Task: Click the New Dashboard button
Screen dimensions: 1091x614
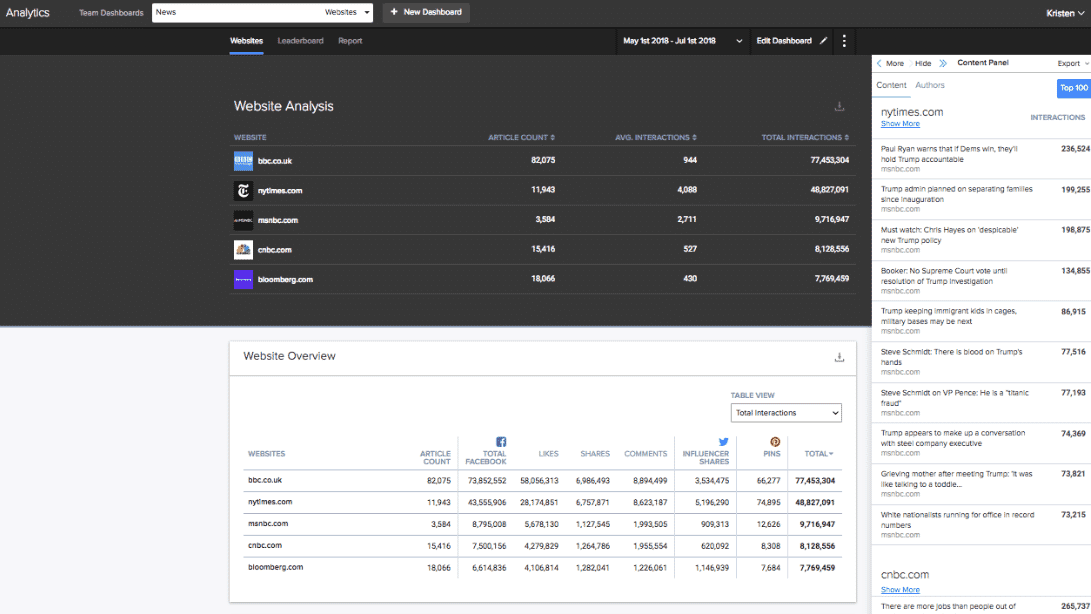Action: click(x=424, y=12)
